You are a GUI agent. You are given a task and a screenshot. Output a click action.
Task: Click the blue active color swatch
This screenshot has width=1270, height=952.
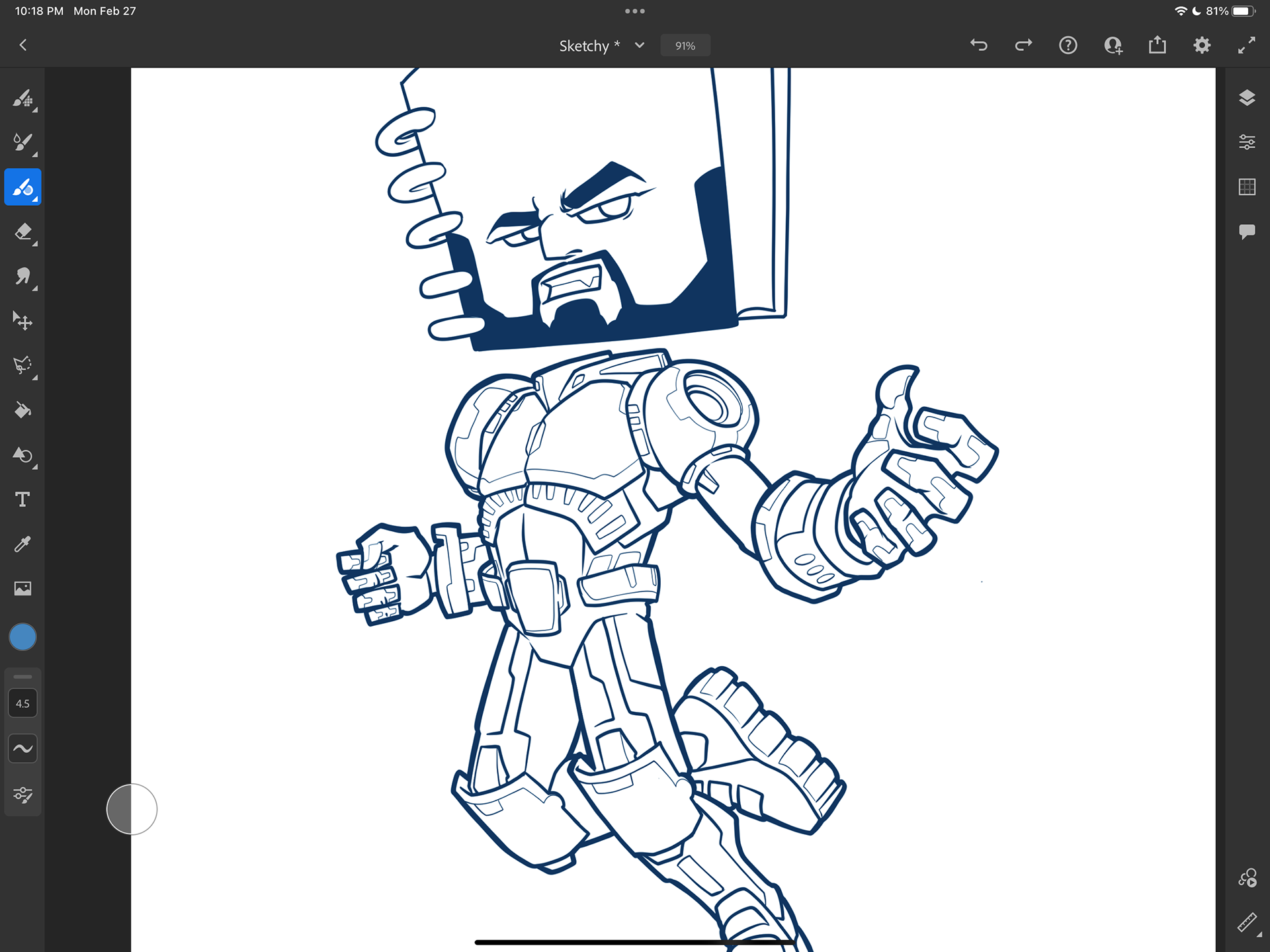point(22,637)
